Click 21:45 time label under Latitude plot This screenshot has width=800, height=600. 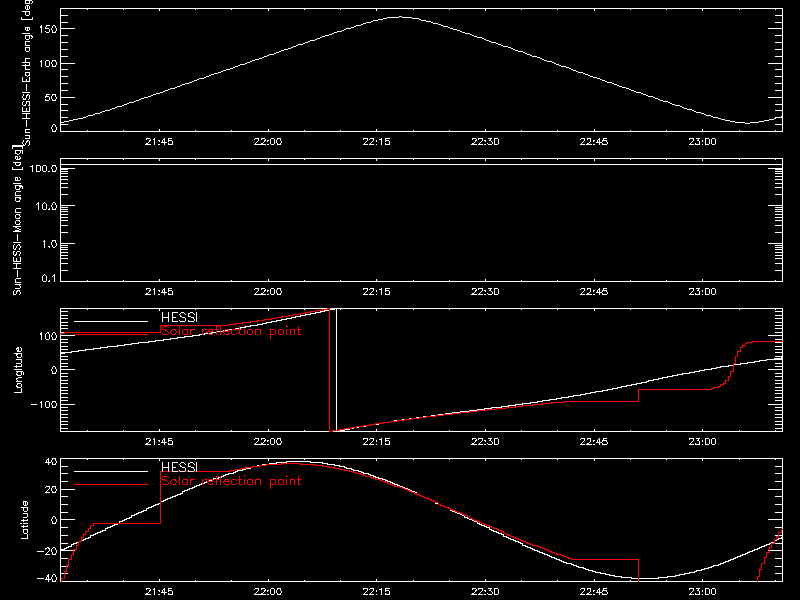pyautogui.click(x=159, y=592)
